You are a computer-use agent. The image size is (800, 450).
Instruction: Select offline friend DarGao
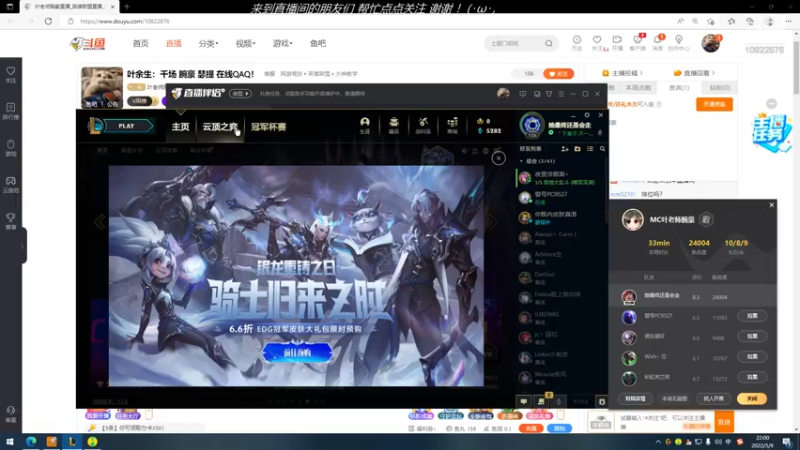[x=560, y=278]
